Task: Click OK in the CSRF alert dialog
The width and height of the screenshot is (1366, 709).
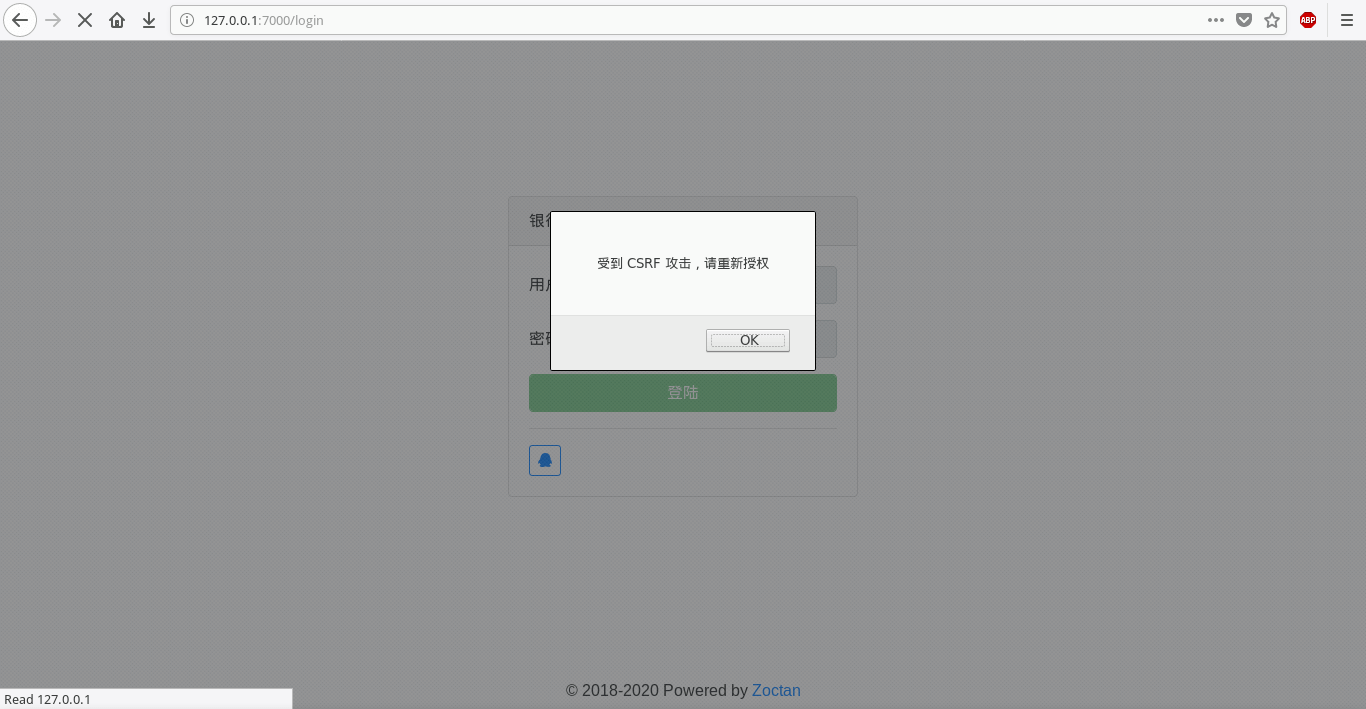Action: click(x=748, y=340)
